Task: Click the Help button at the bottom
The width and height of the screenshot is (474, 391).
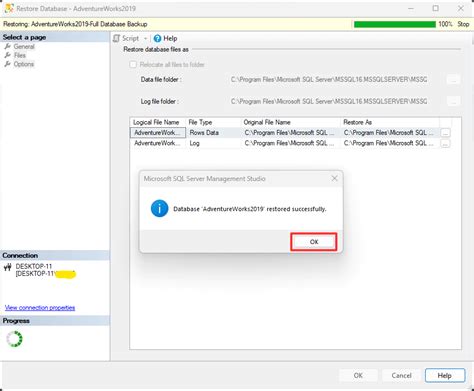Action: point(445,375)
